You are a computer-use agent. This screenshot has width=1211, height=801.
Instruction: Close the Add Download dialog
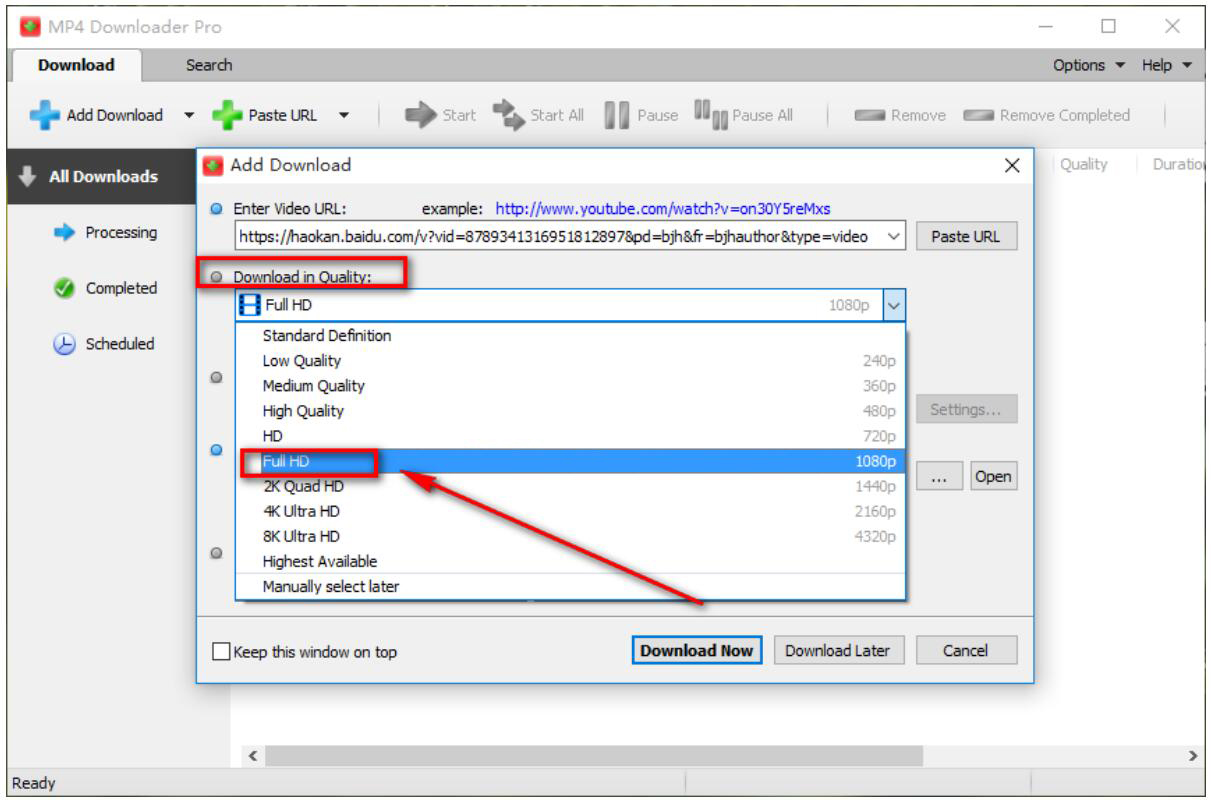(x=1012, y=165)
